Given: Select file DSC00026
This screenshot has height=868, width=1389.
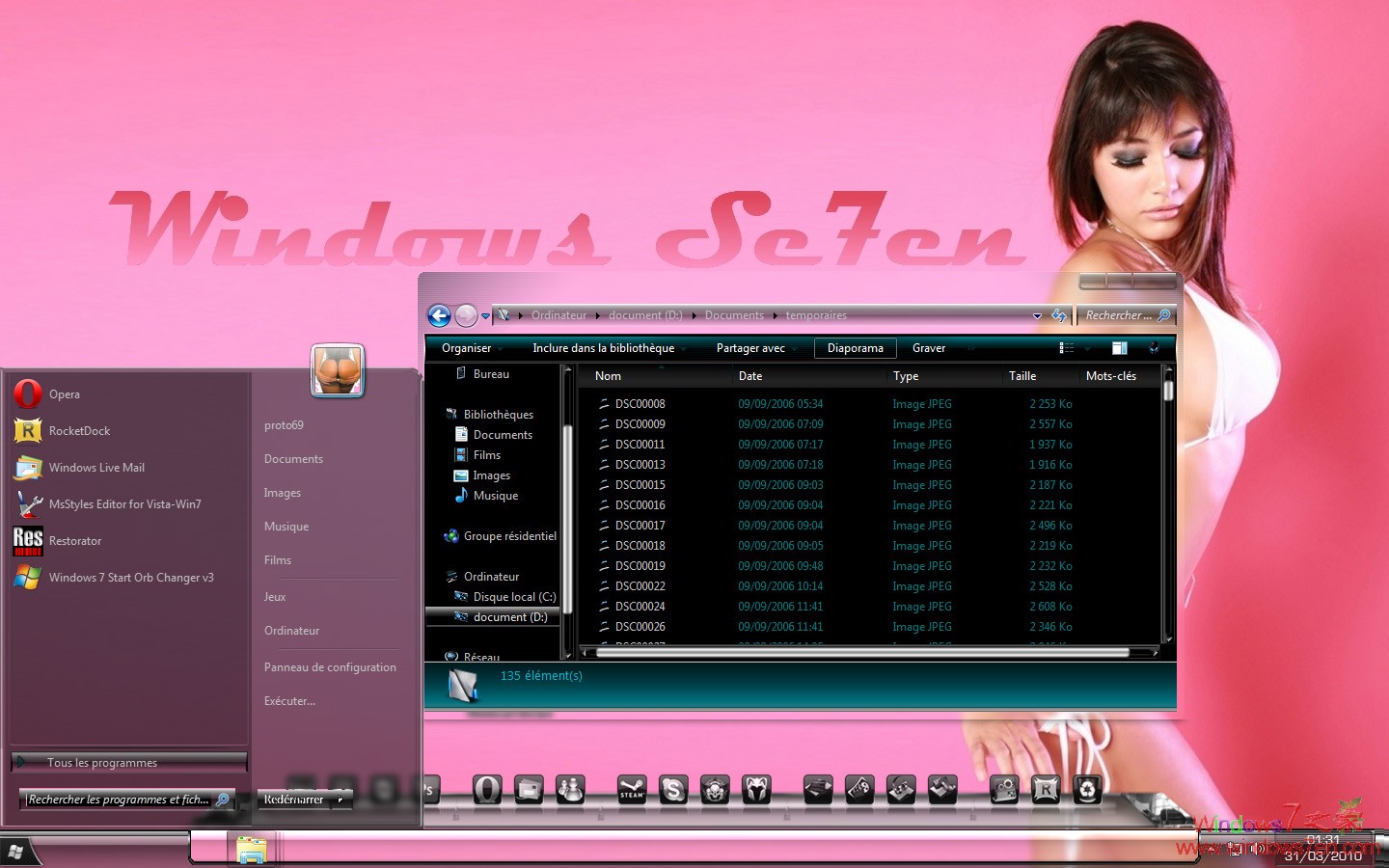Looking at the screenshot, I should click(640, 626).
